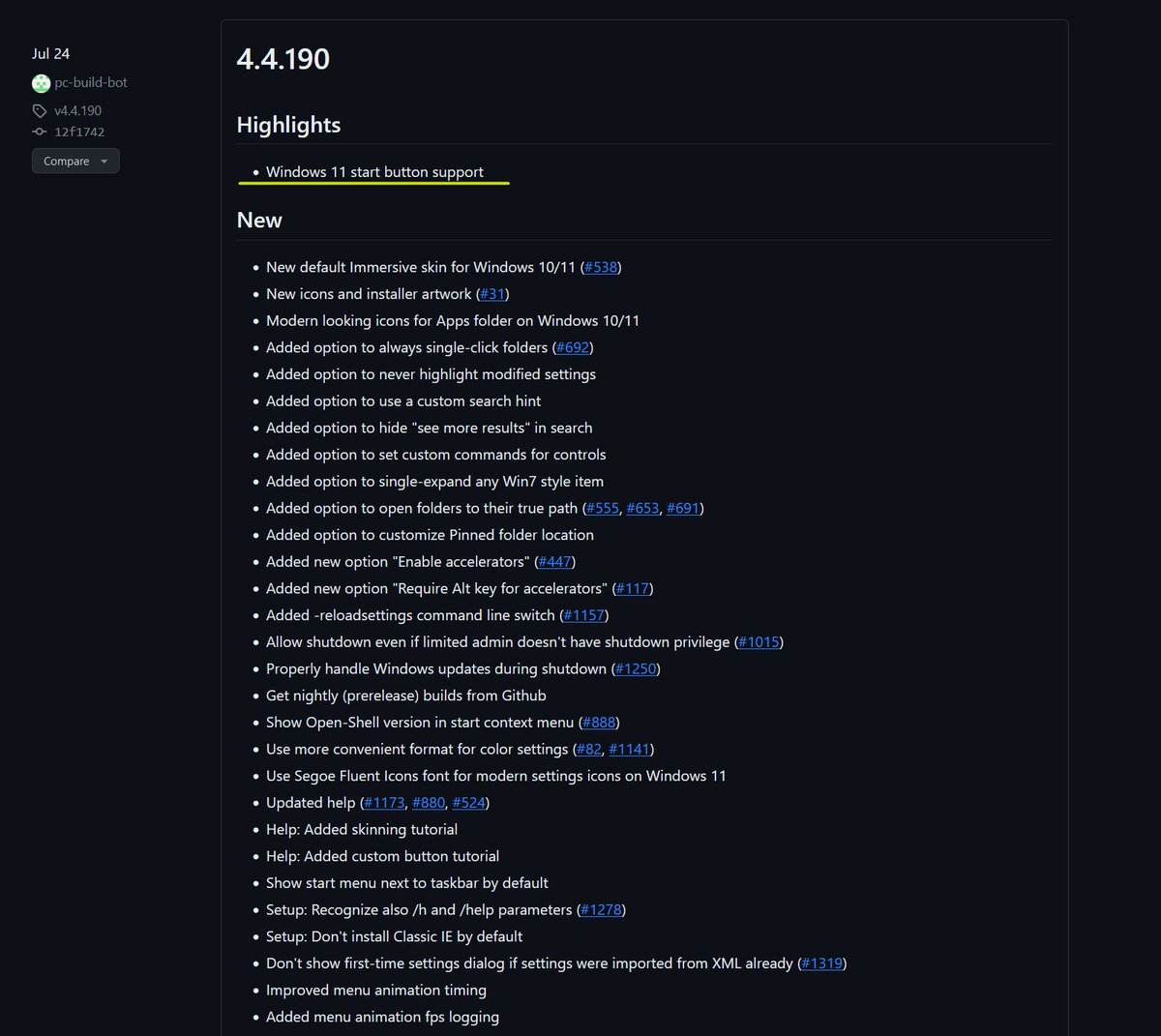The height and width of the screenshot is (1036, 1161).
Task: Click 'customize Pinned folder location' line
Action: point(430,535)
